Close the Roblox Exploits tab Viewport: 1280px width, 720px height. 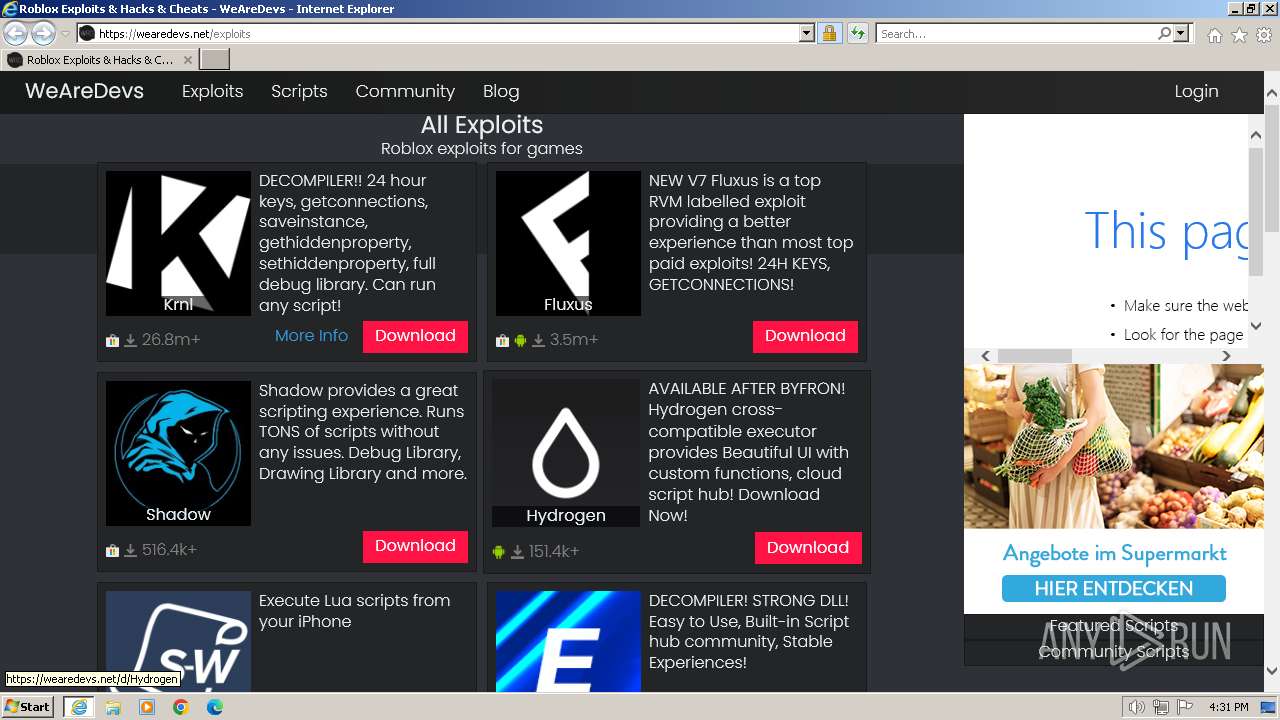tap(187, 60)
